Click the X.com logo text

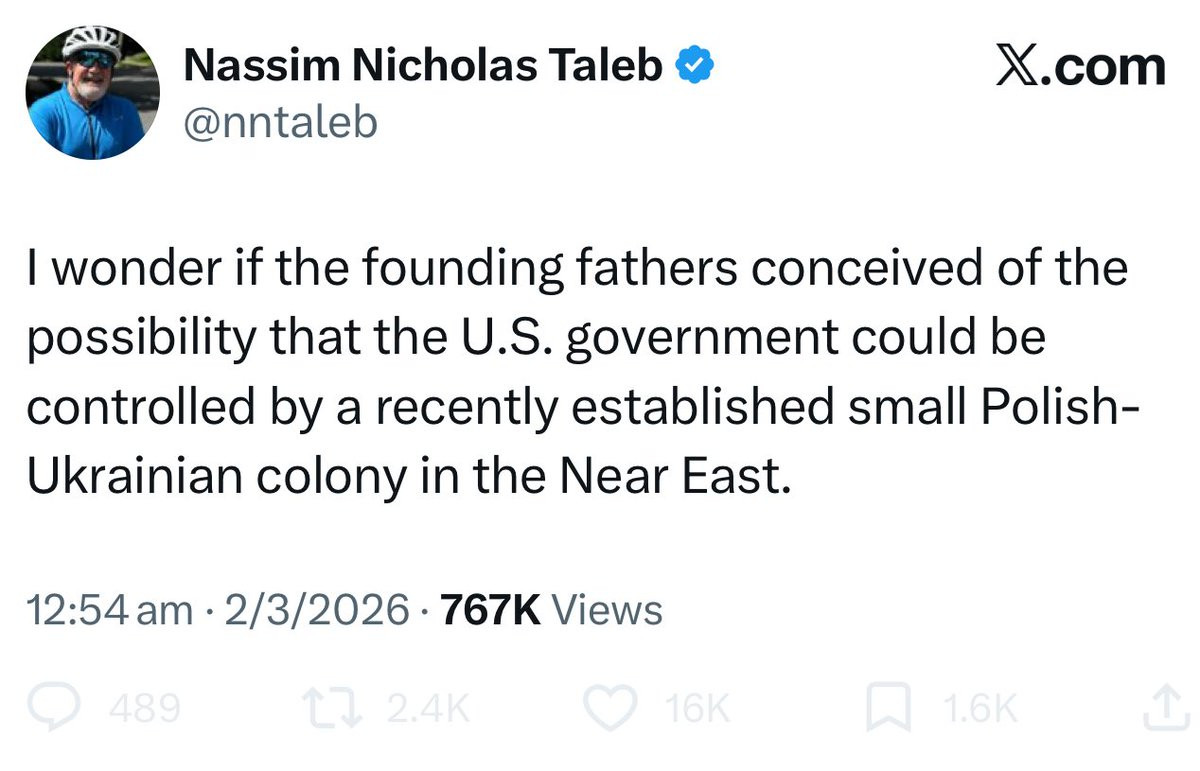click(1080, 67)
